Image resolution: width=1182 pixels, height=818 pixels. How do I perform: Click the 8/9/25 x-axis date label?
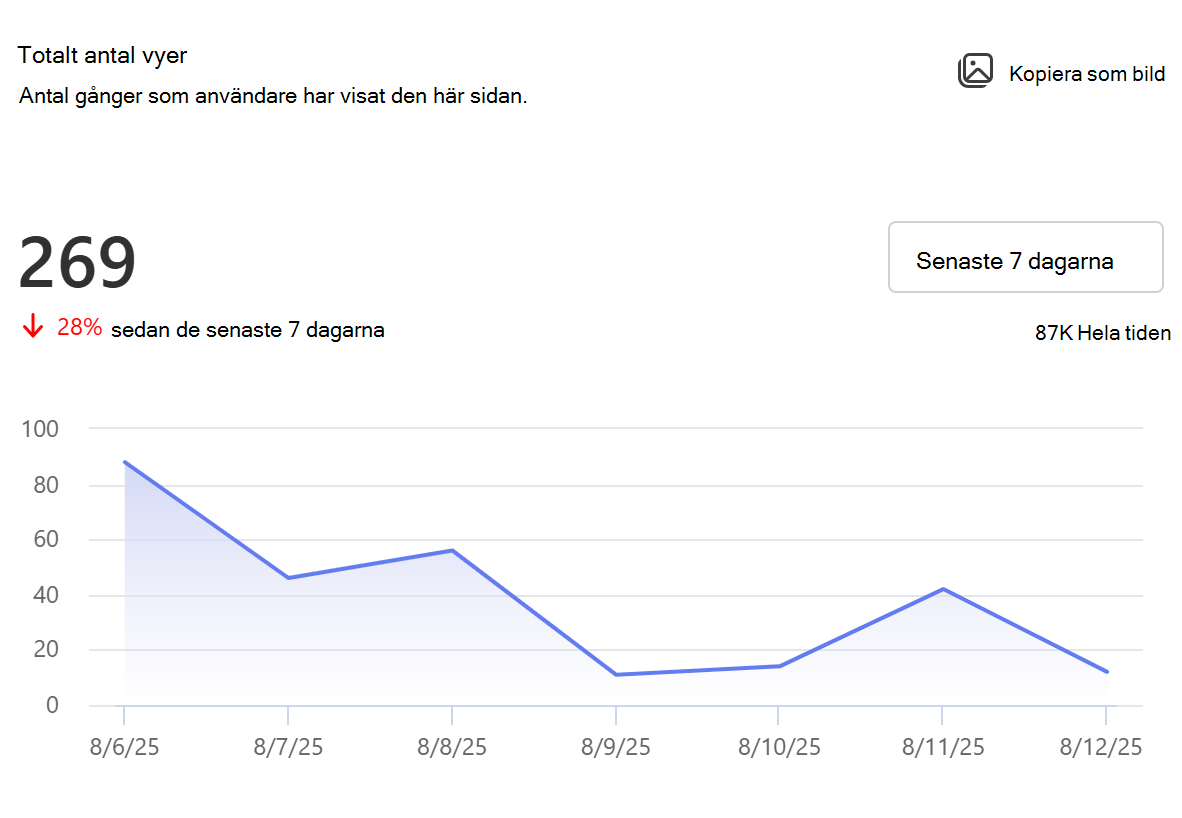coord(615,747)
